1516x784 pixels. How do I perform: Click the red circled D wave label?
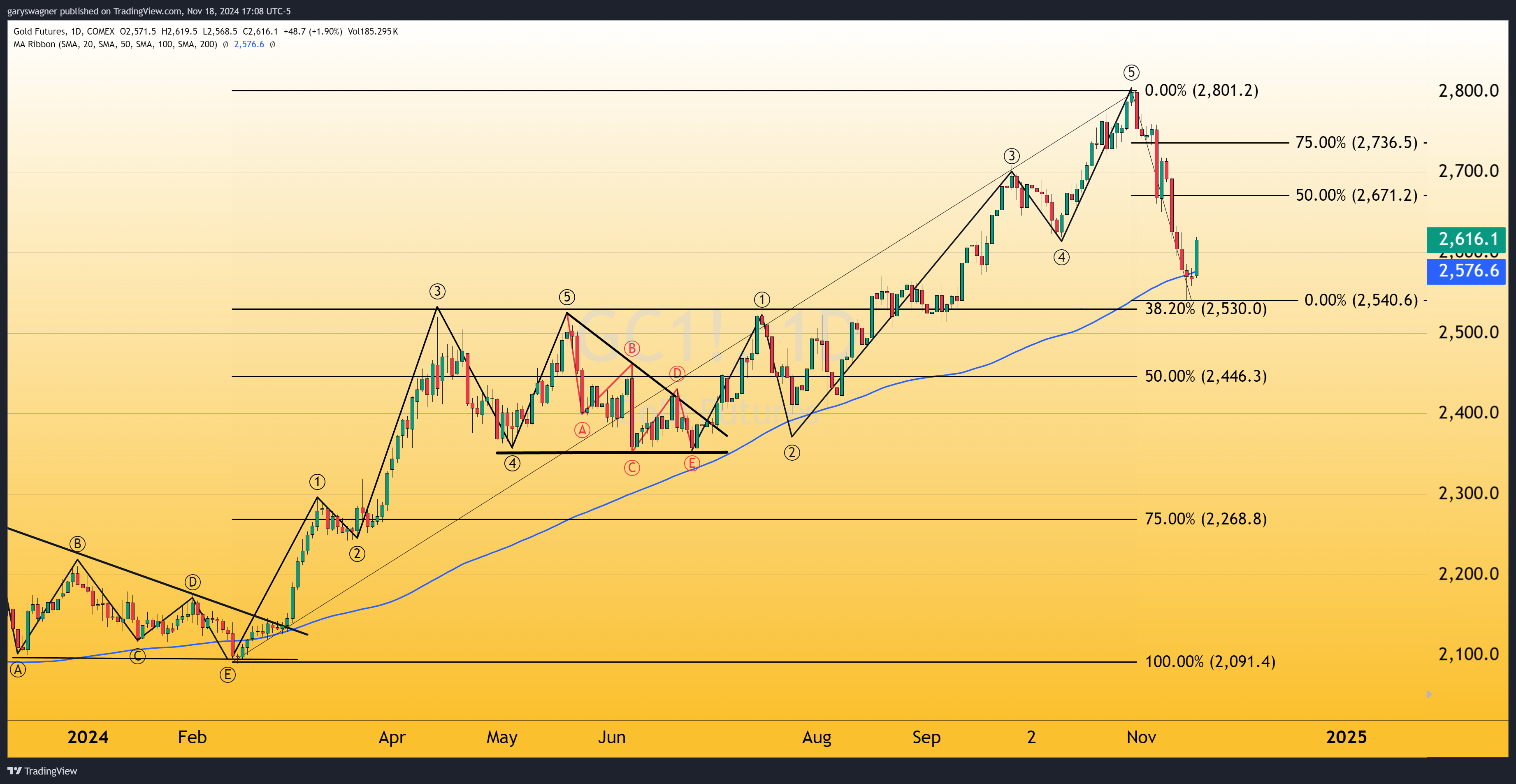tap(677, 373)
